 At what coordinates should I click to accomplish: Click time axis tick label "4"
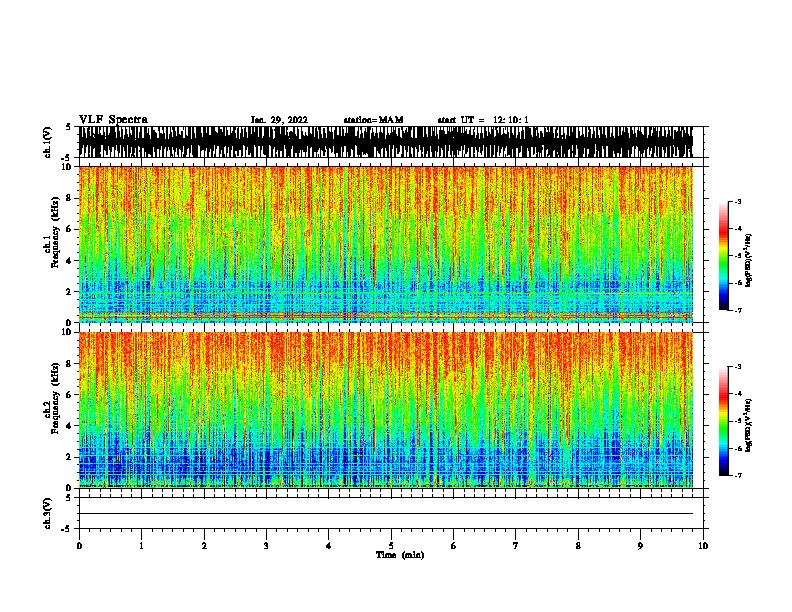(x=328, y=546)
